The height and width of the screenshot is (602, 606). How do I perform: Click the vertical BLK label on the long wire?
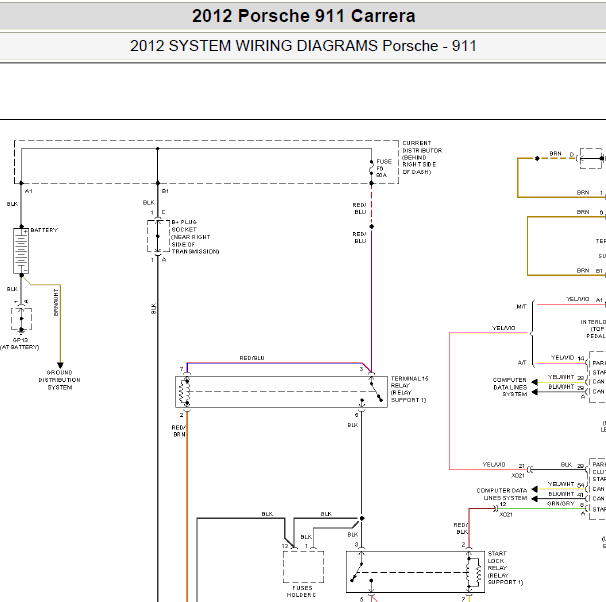153,308
